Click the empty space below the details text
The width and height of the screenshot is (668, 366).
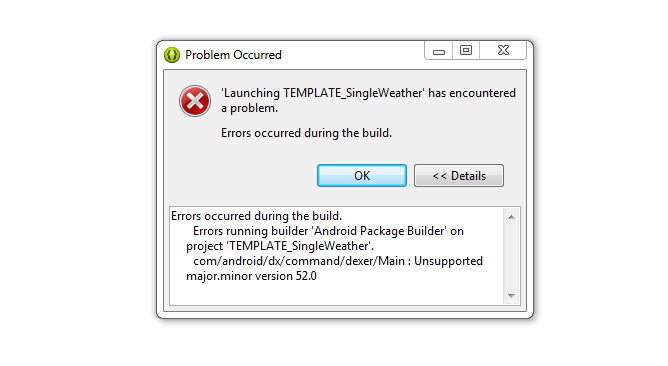(x=337, y=294)
